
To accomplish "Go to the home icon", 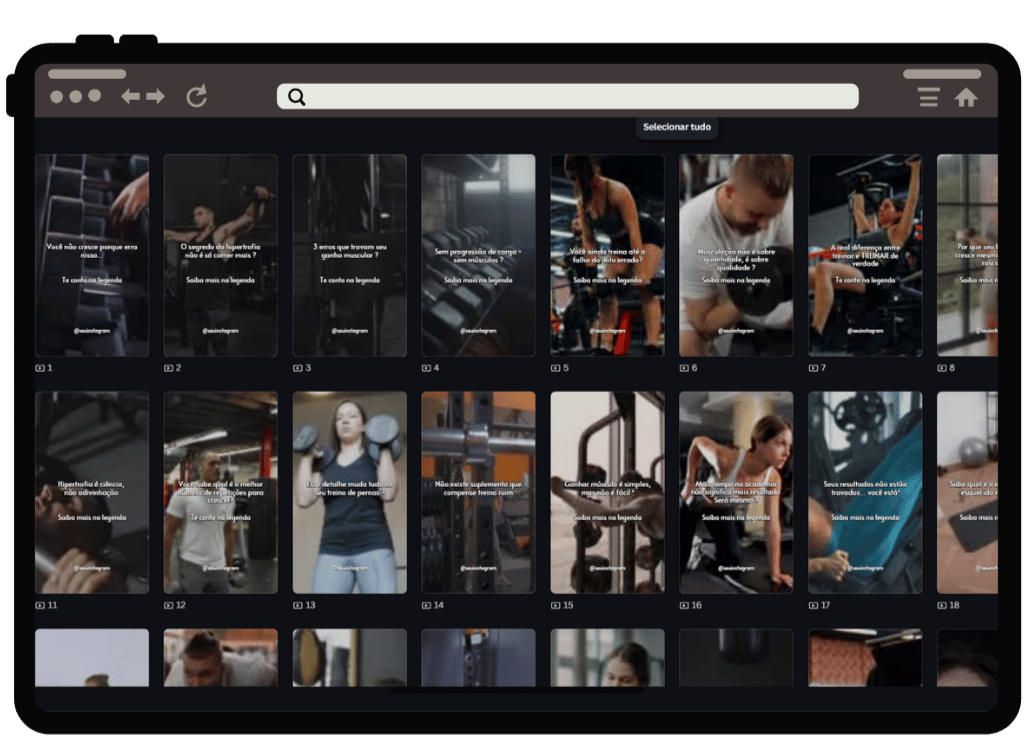I will [x=966, y=98].
